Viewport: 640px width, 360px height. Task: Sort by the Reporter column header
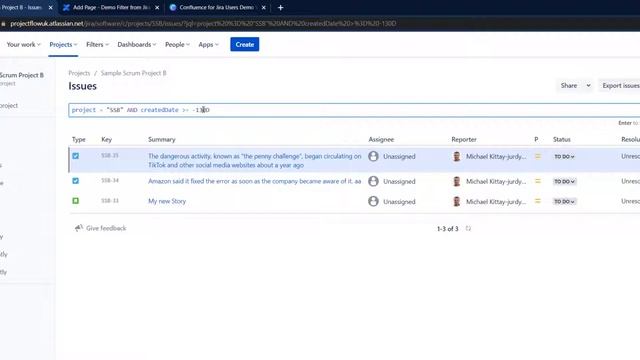pyautogui.click(x=464, y=140)
